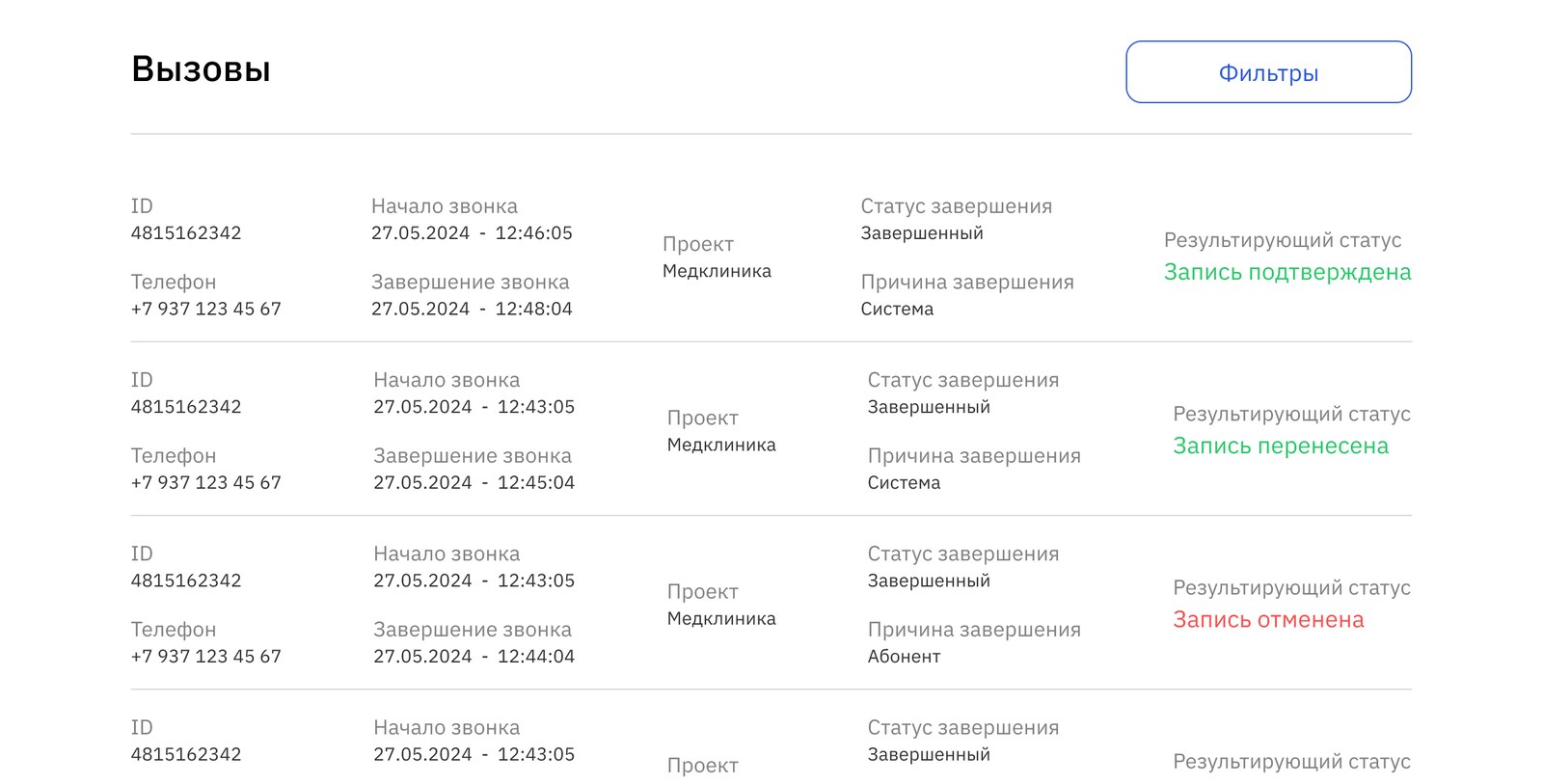Click ID 4815162342 in Запись перенесена row

click(x=186, y=406)
